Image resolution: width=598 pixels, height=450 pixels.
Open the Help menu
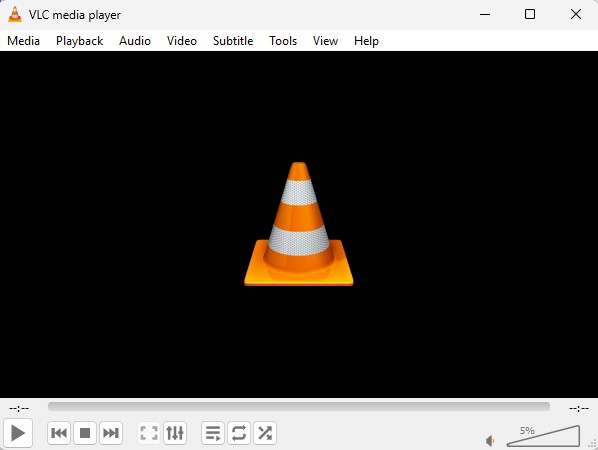pos(366,41)
